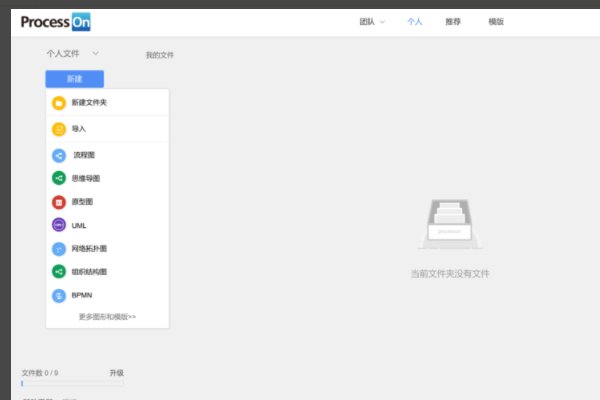Click the blue 流程图 flowchart icon
This screenshot has height=400, width=600.
(x=59, y=155)
